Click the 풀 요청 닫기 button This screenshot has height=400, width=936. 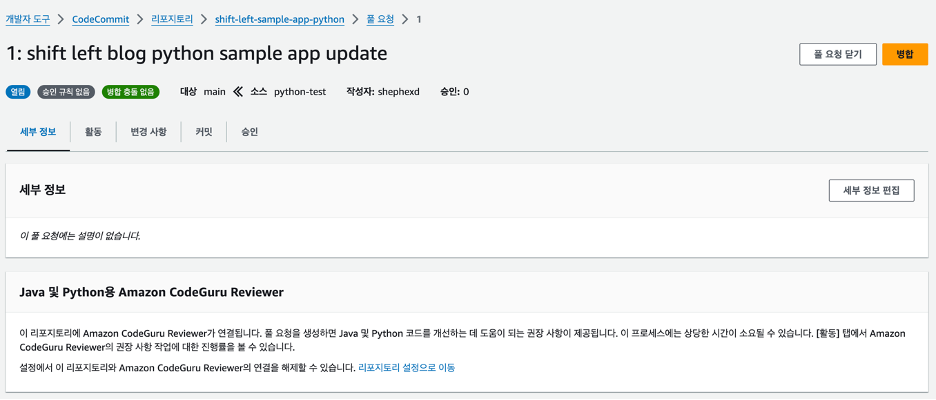[x=838, y=54]
